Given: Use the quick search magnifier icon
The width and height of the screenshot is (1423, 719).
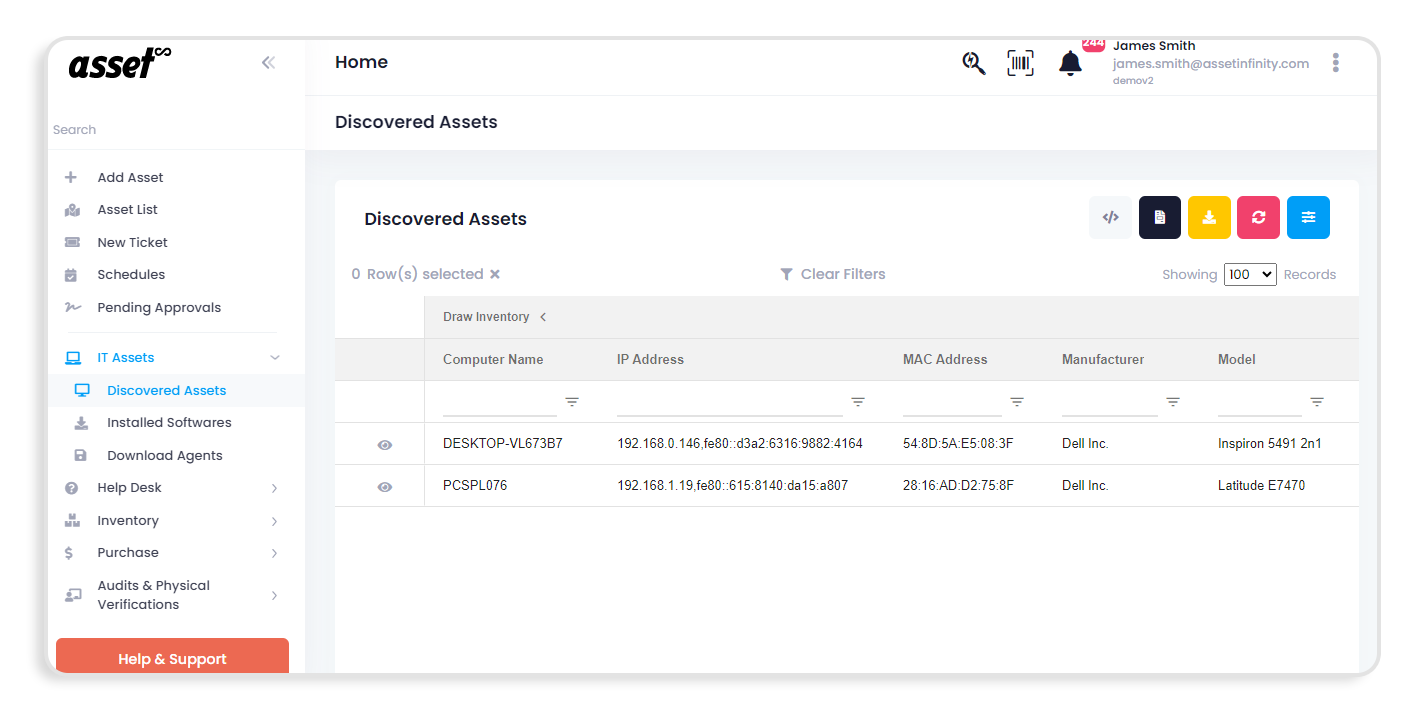Looking at the screenshot, I should [x=972, y=62].
